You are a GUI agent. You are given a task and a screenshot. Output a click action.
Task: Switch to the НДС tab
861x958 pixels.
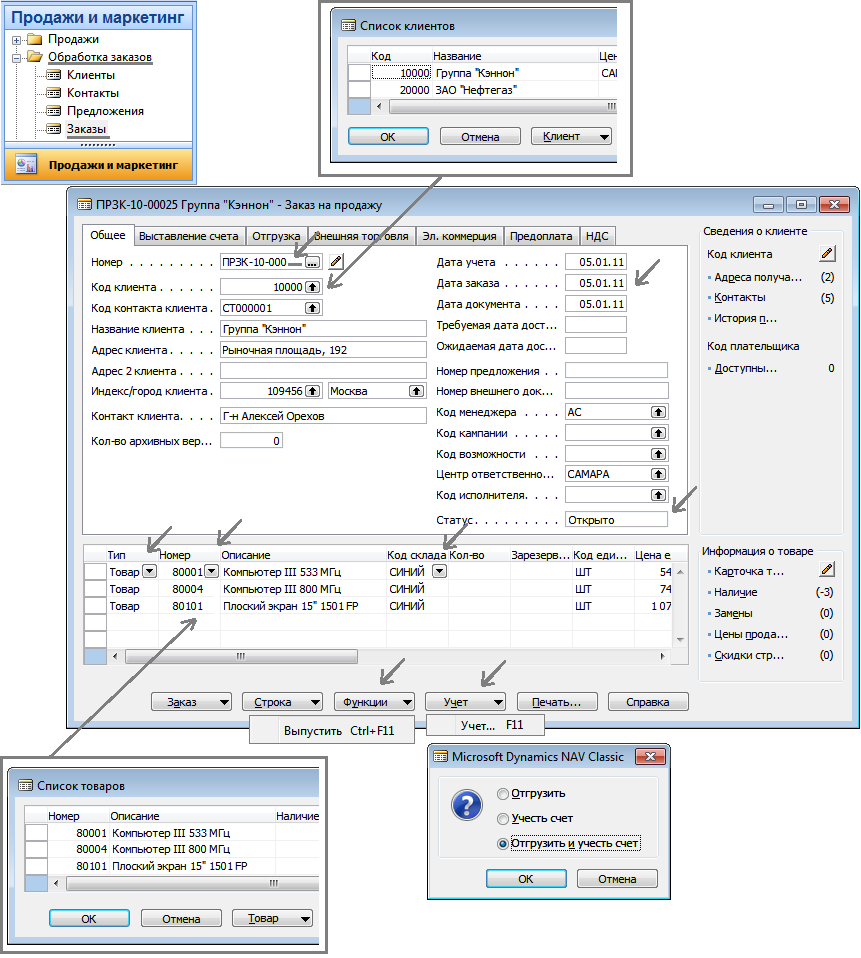(597, 236)
